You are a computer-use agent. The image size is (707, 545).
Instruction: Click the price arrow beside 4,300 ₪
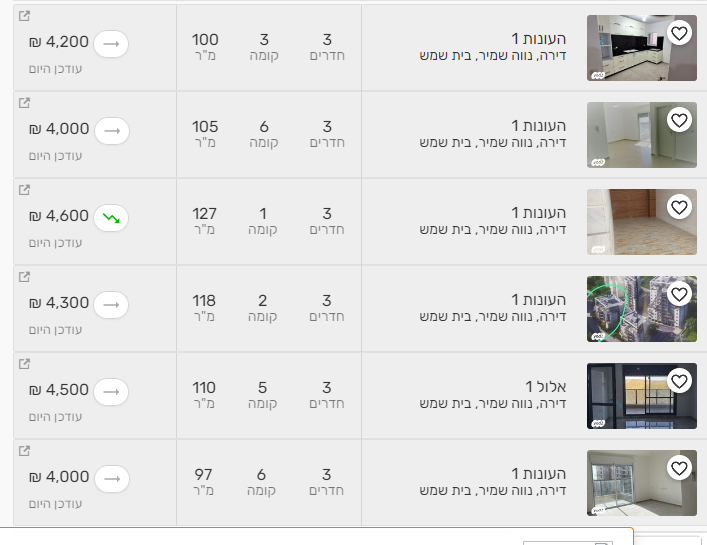click(111, 303)
